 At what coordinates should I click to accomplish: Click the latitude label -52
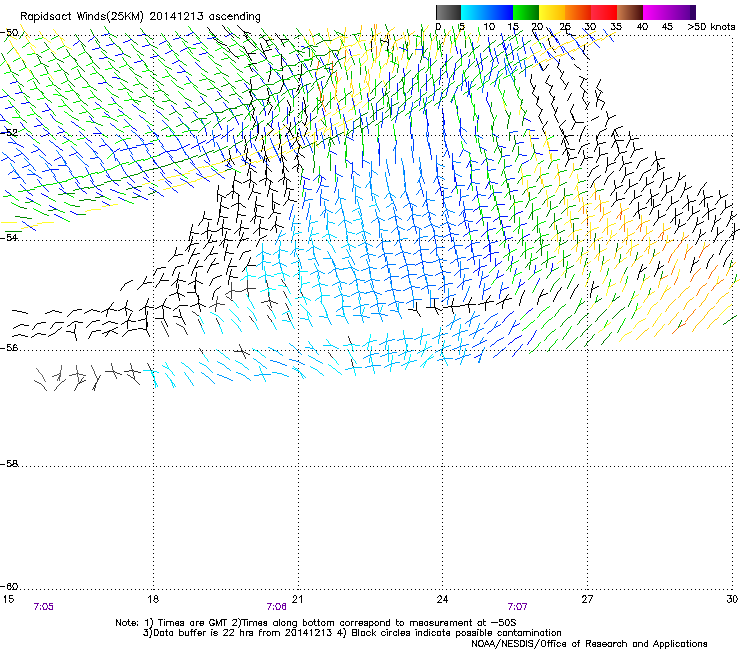point(9,133)
